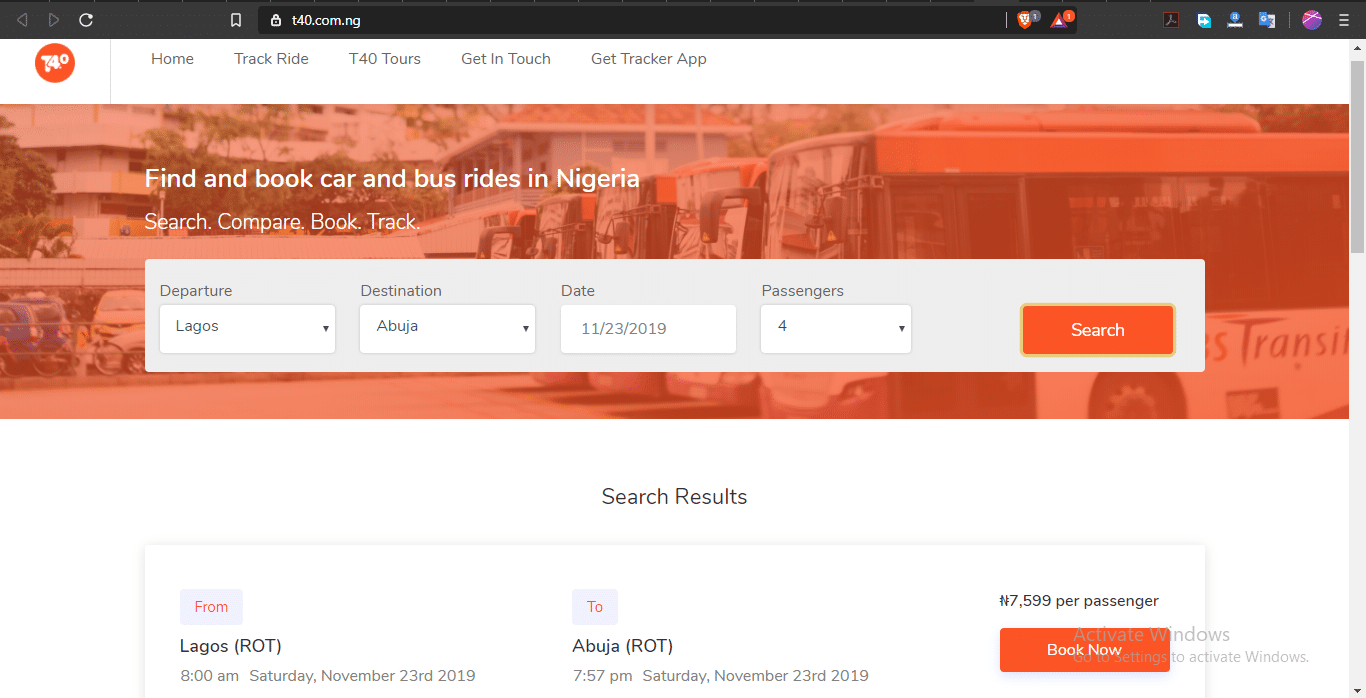Open the Get Tracker App page
This screenshot has width=1366, height=698.
click(x=649, y=59)
